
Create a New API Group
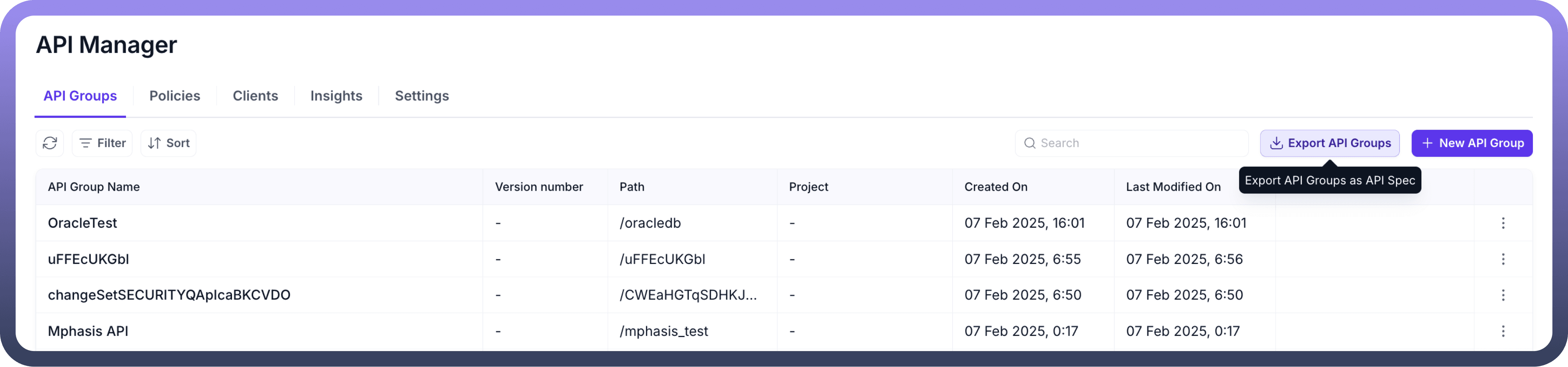pyautogui.click(x=1471, y=143)
